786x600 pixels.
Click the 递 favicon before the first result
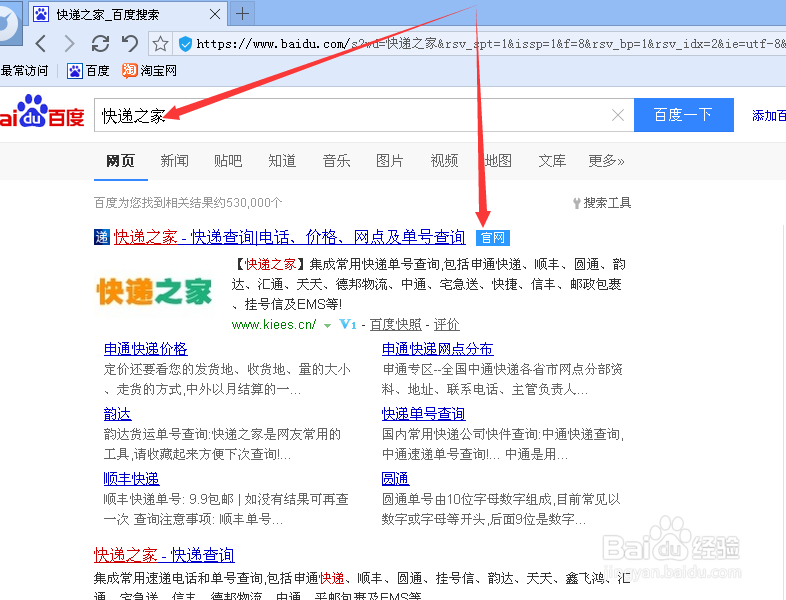coord(102,237)
